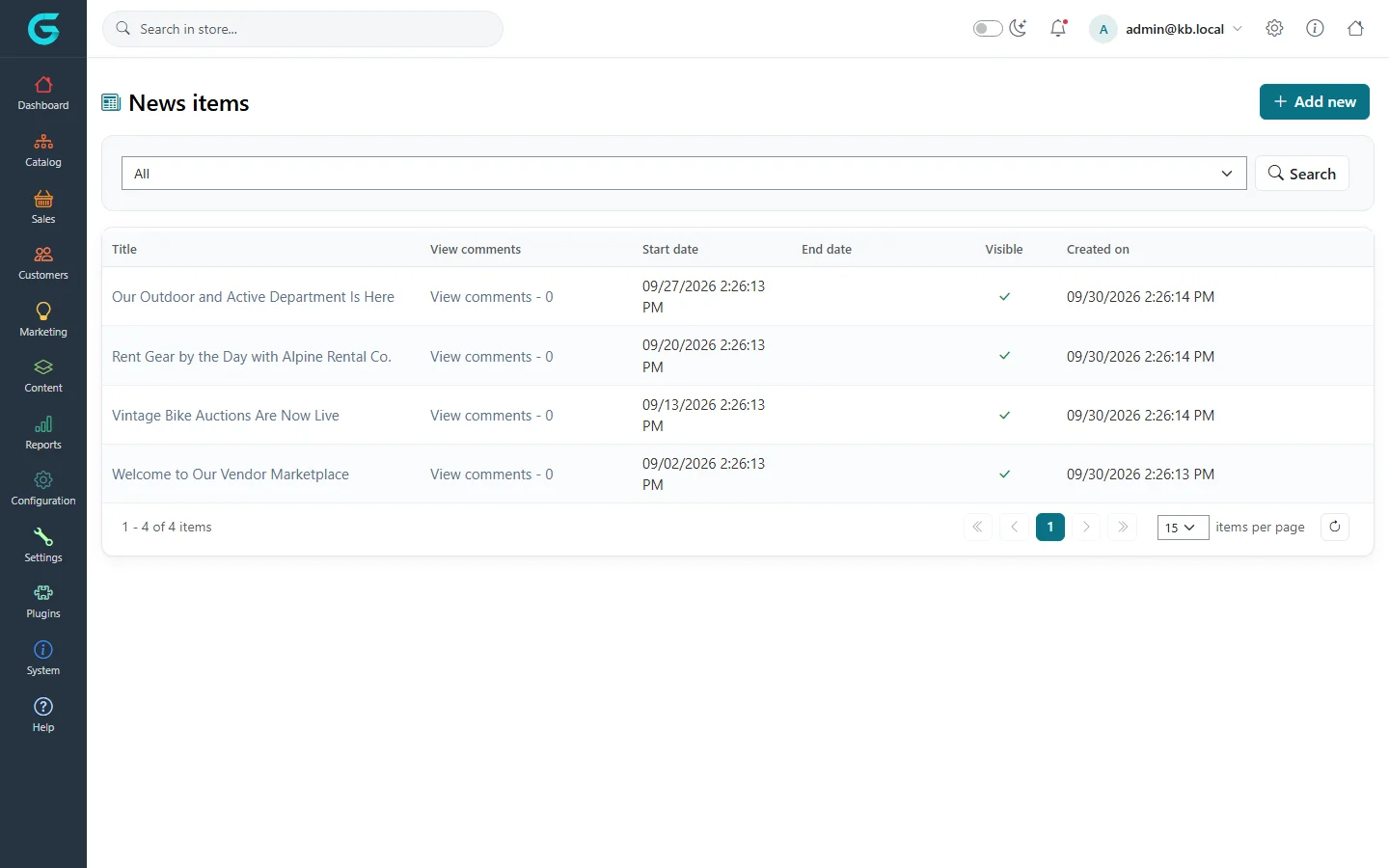Open the Marketing lightbulb icon

pyautogui.click(x=43, y=311)
